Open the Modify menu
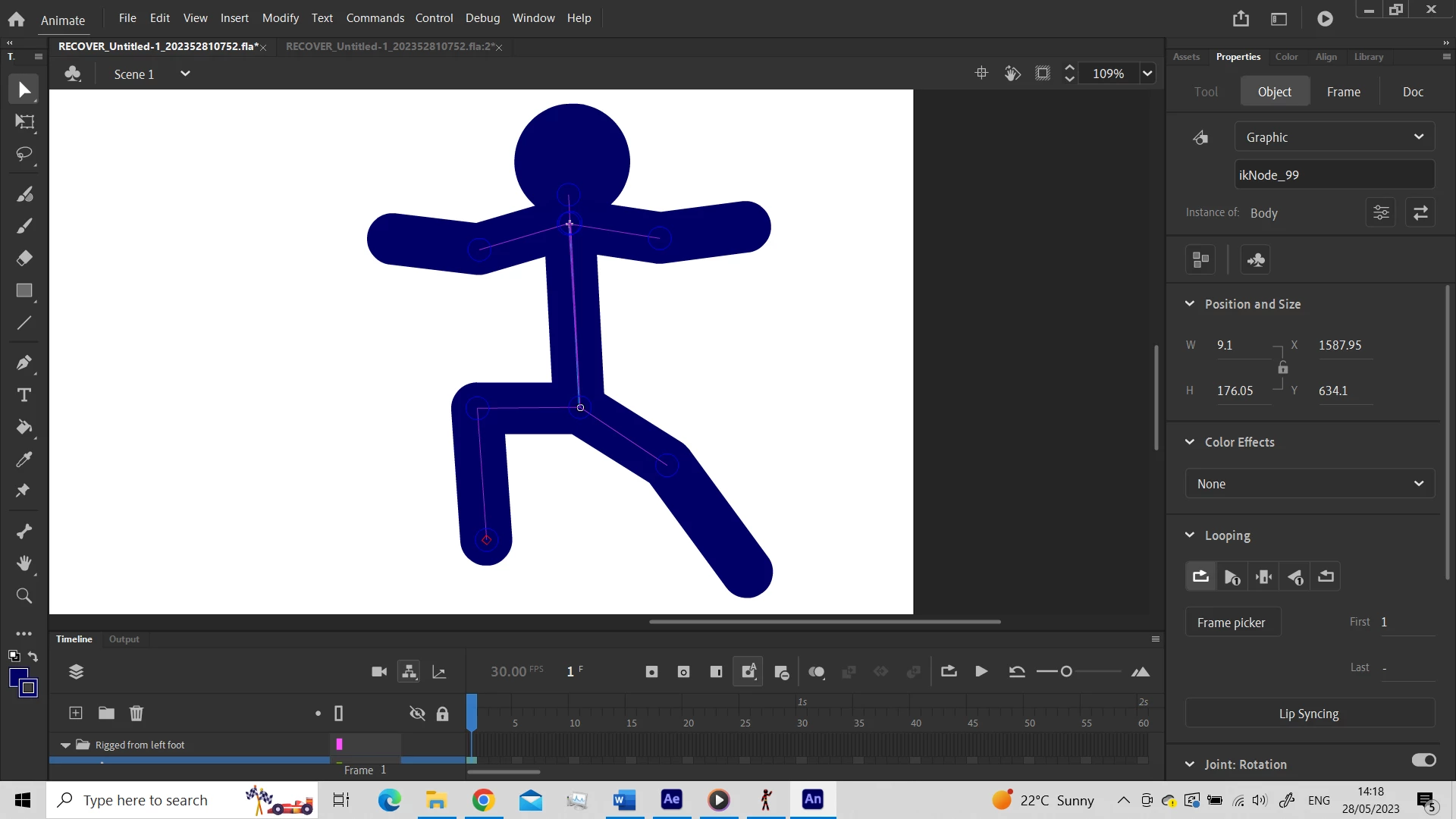This screenshot has width=1456, height=819. pos(280,17)
